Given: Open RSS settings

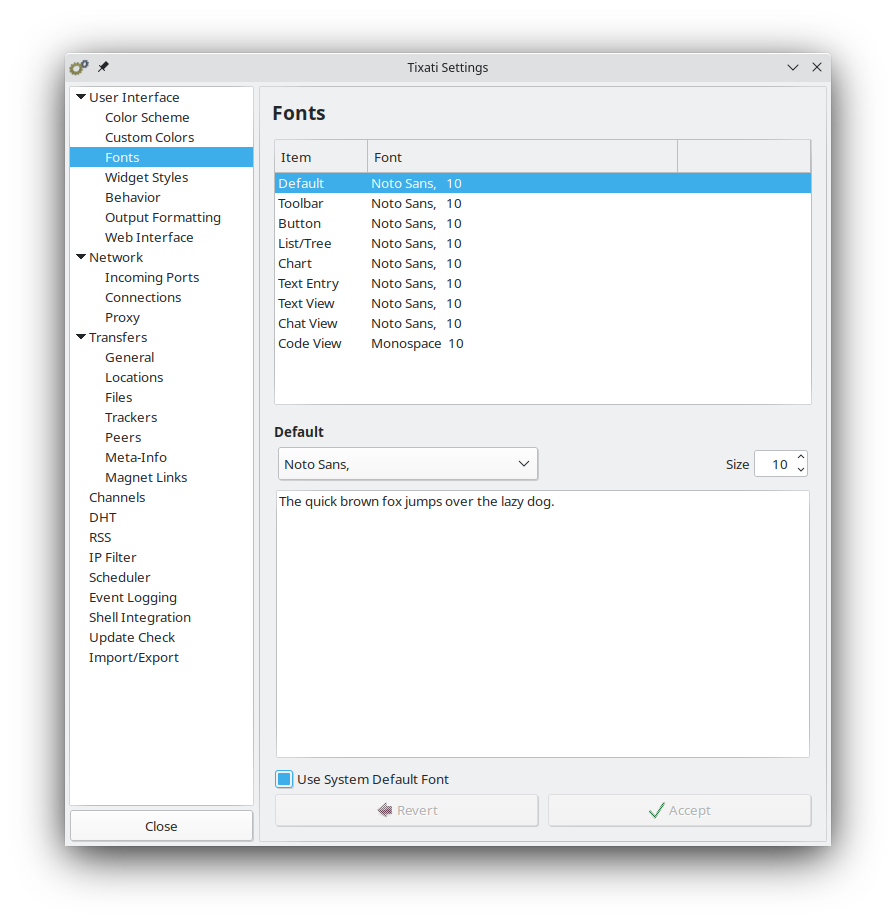Looking at the screenshot, I should pos(100,537).
